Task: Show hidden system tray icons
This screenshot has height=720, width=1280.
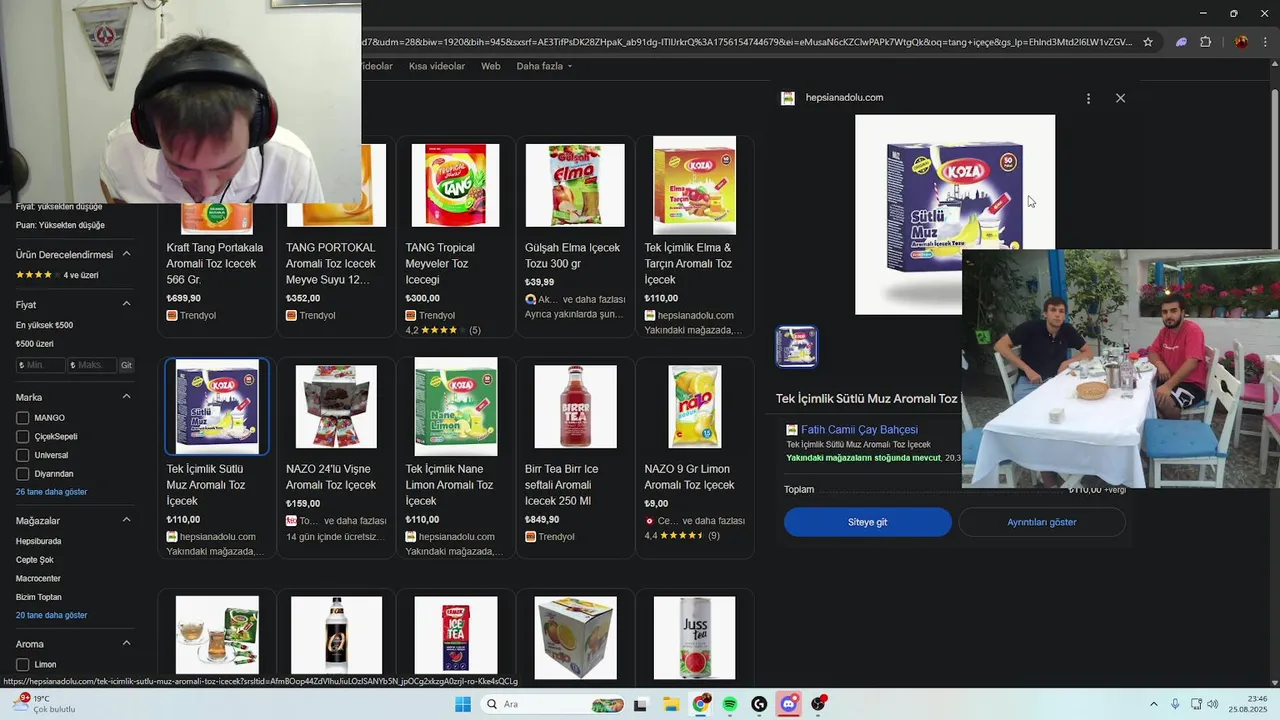Action: (1153, 704)
